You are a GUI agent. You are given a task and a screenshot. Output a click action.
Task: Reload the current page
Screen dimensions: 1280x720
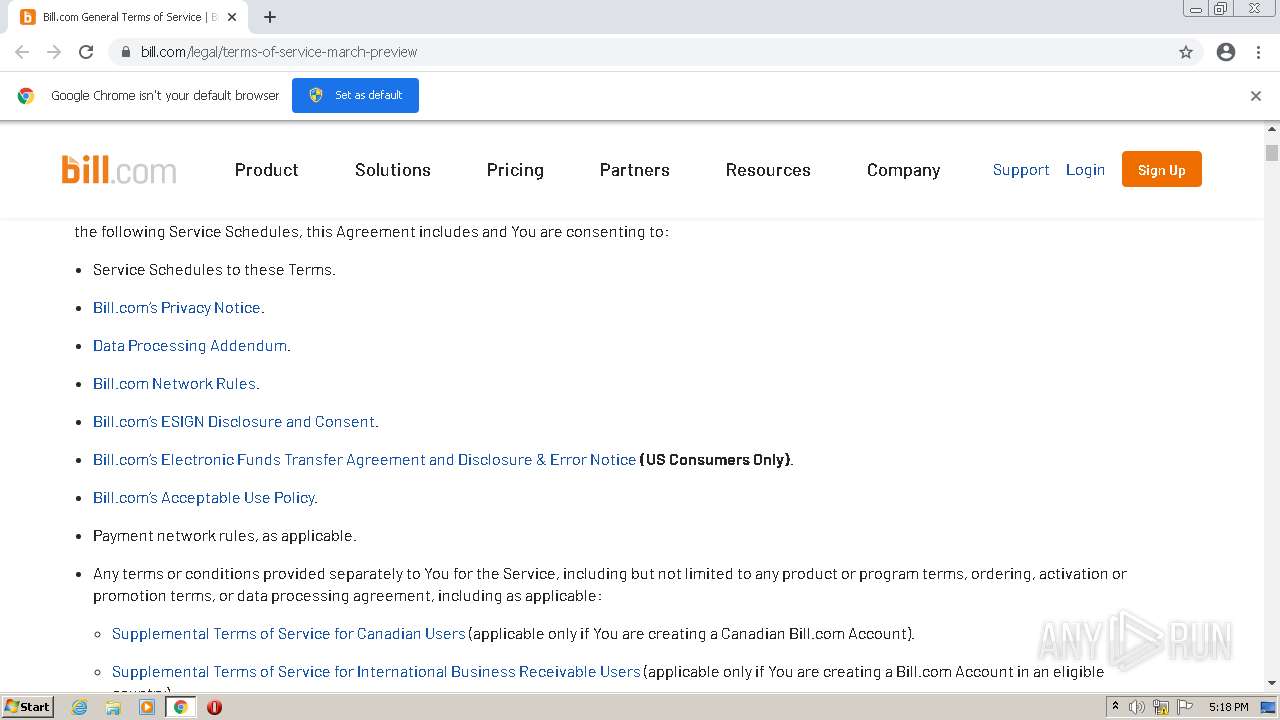pos(86,52)
